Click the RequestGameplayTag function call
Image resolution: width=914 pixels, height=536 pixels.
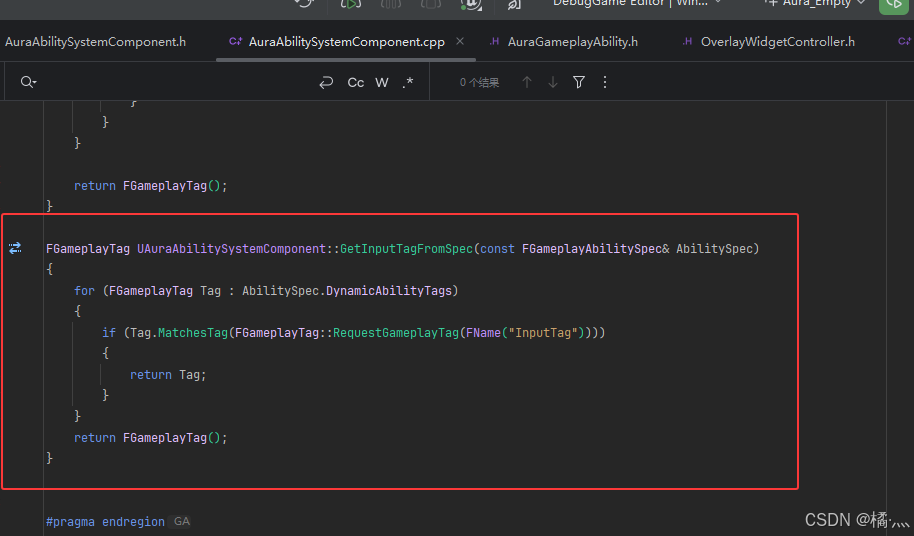coord(396,333)
